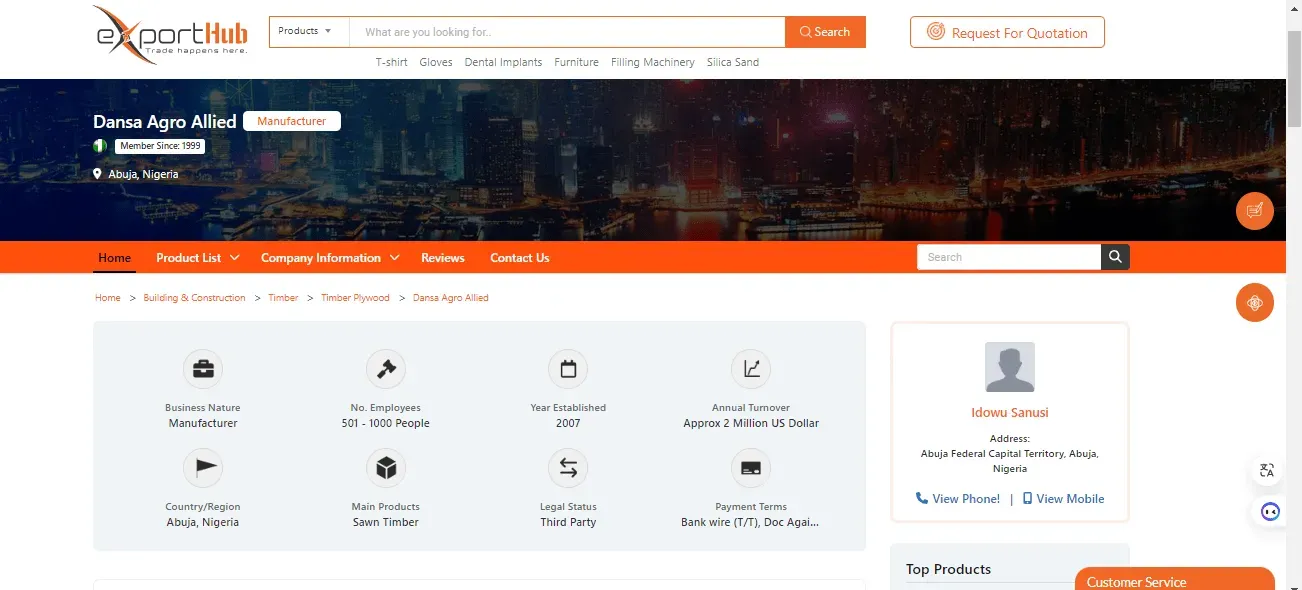Select the Furniture suggested search

[576, 62]
